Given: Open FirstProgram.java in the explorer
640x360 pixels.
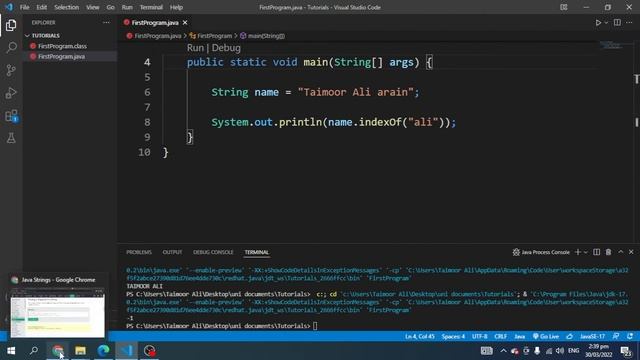Looking at the screenshot, I should (x=61, y=56).
